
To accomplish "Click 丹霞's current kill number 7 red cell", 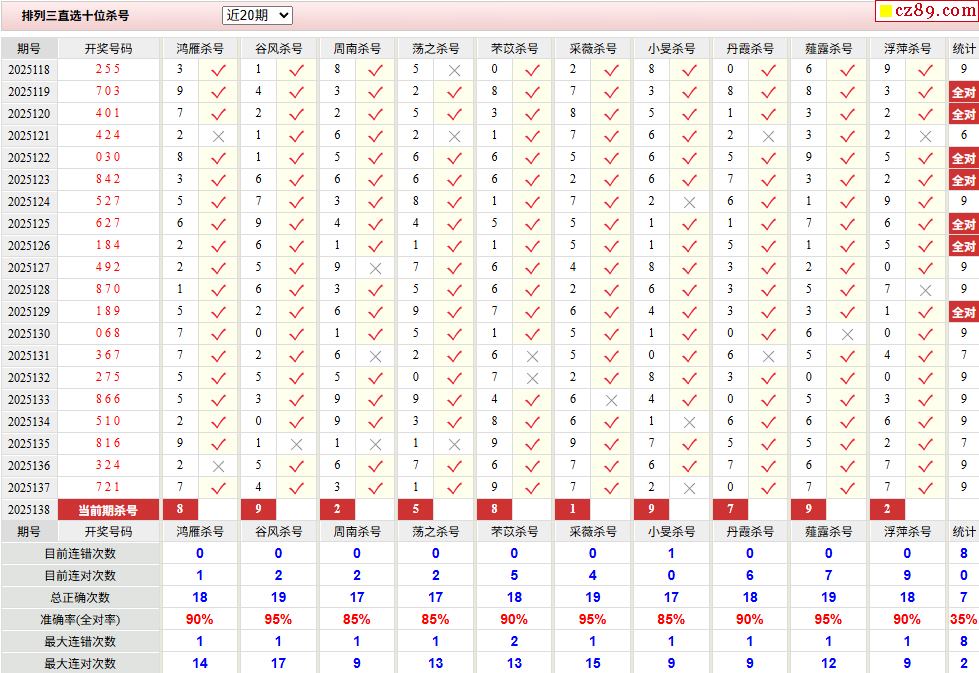I will (x=730, y=509).
